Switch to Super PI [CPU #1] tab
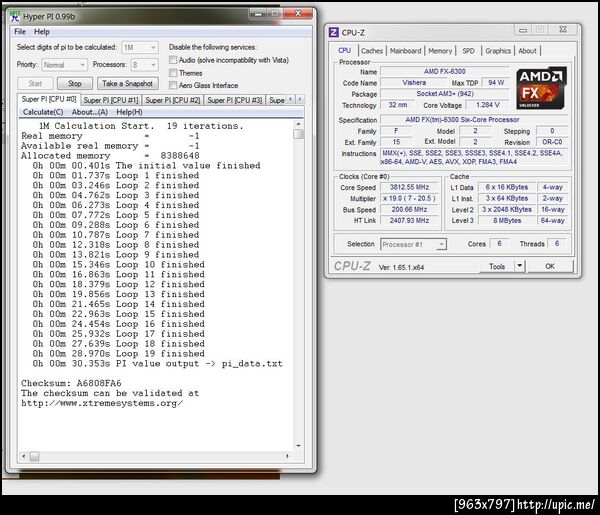The image size is (600, 515). (111, 100)
